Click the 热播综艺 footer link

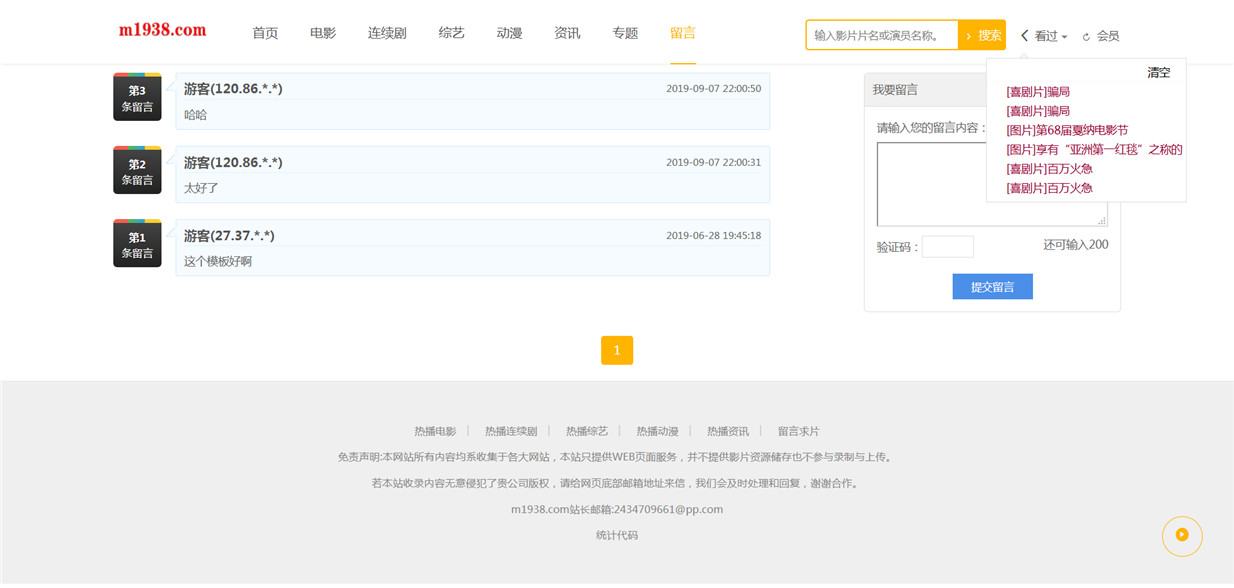pyautogui.click(x=587, y=432)
